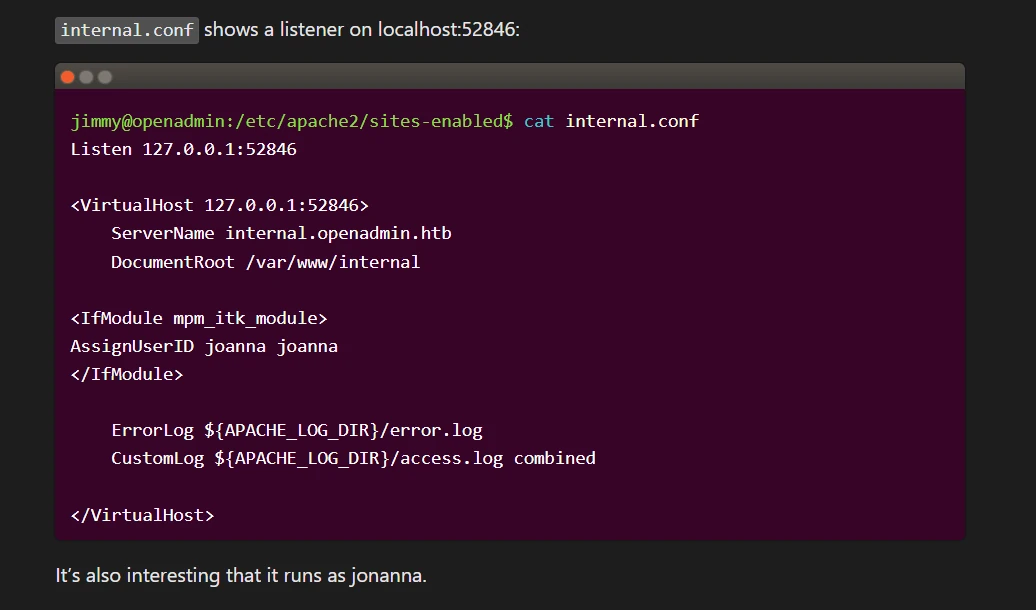Viewport: 1036px width, 610px height.
Task: Click the red close dot on terminal window
Action: [67, 77]
